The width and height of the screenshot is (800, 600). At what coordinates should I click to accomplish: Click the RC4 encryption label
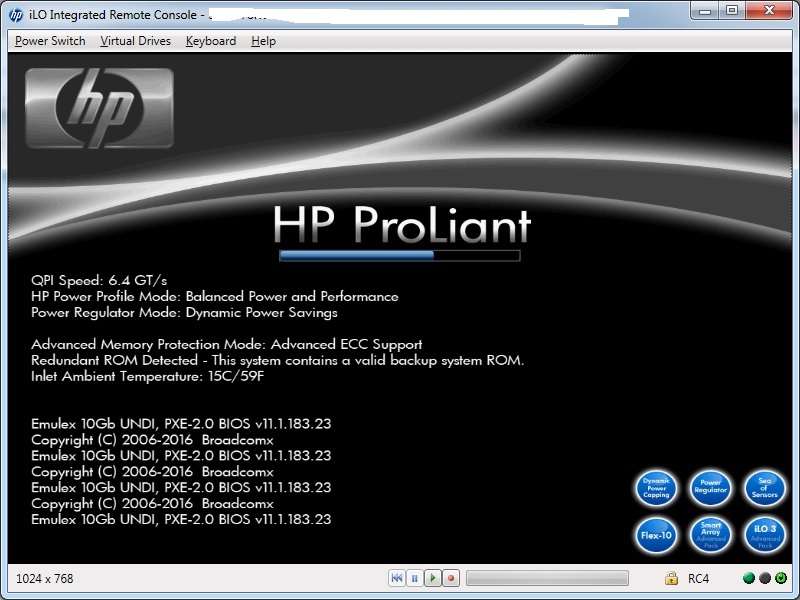(698, 579)
